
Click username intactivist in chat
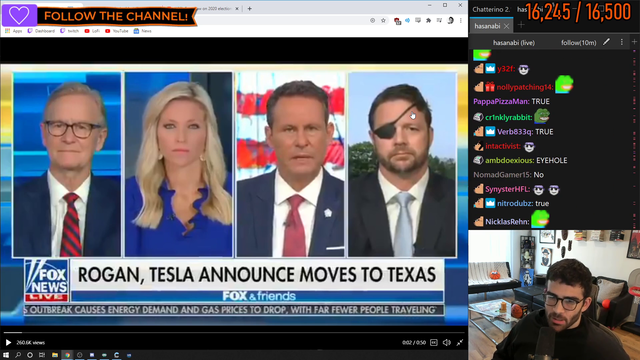coord(503,146)
